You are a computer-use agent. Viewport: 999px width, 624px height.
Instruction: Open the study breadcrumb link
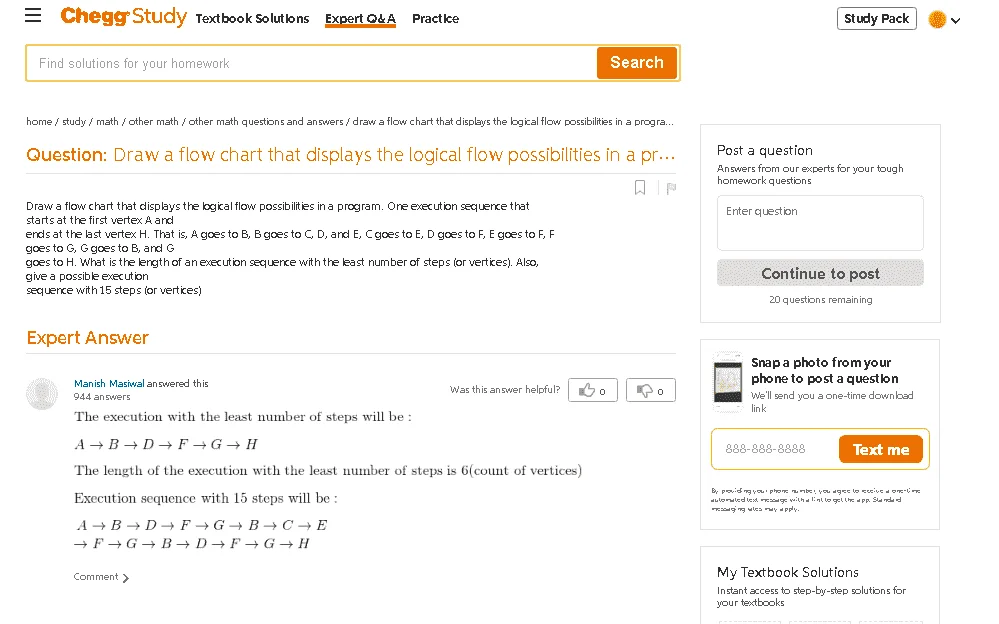pyautogui.click(x=74, y=121)
